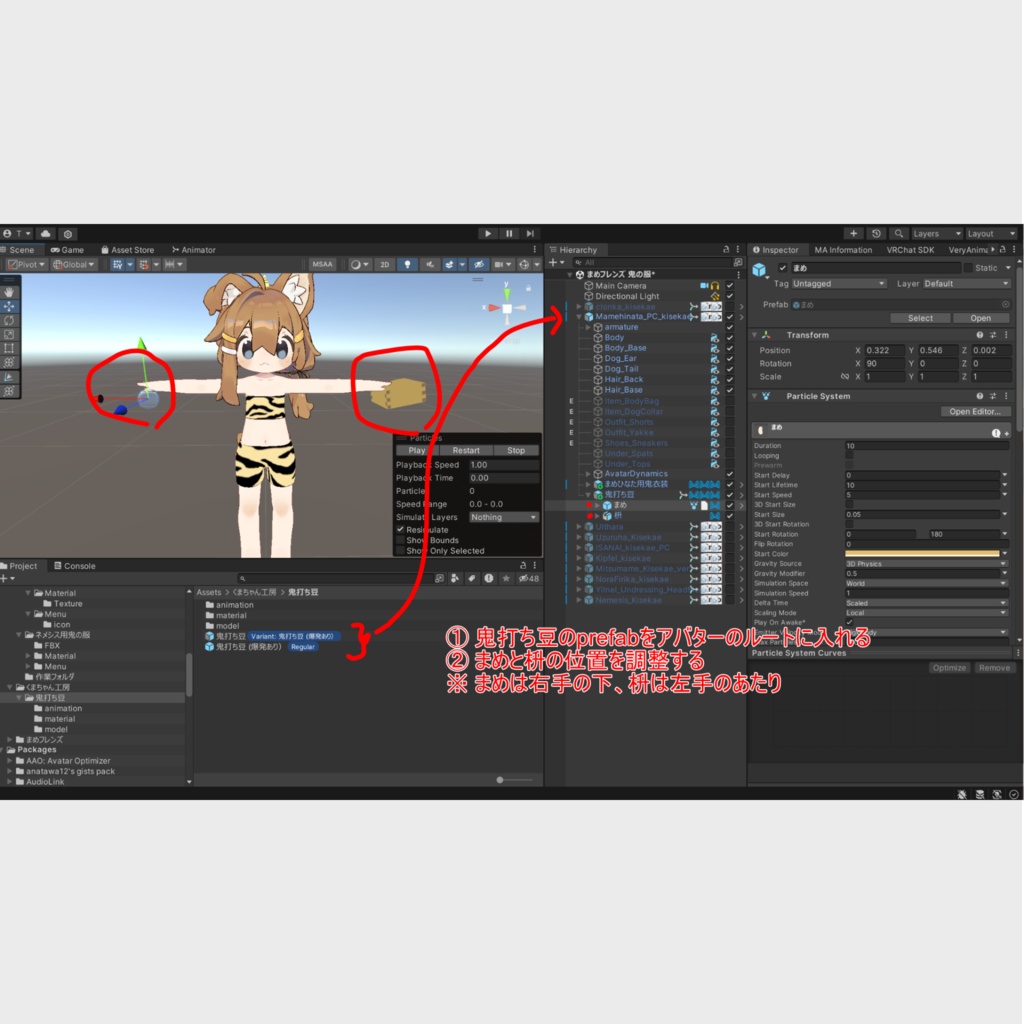Switch to the Game tab
This screenshot has height=1024, width=1024.
pos(67,250)
